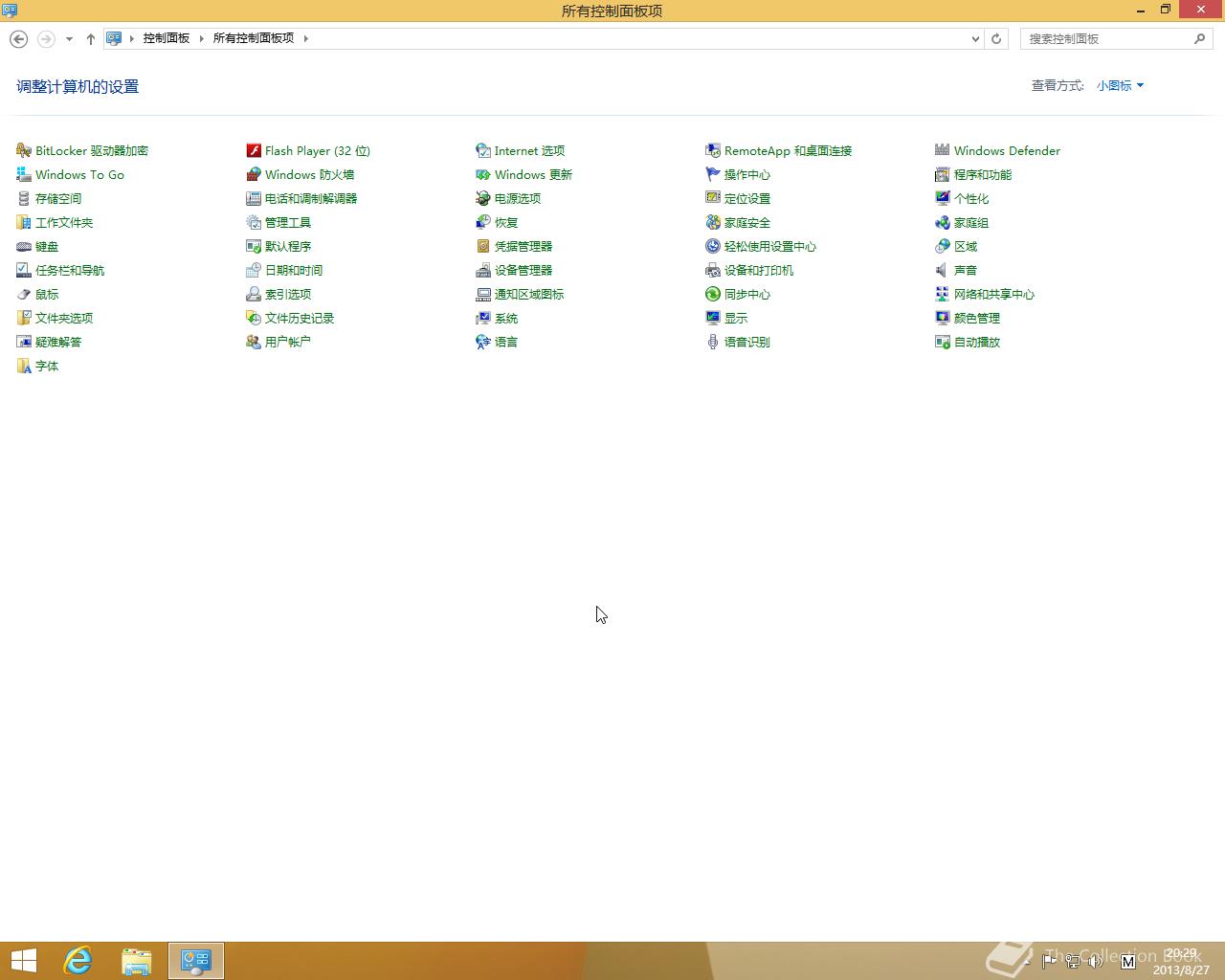Open the 同步中心 icon

click(x=713, y=294)
